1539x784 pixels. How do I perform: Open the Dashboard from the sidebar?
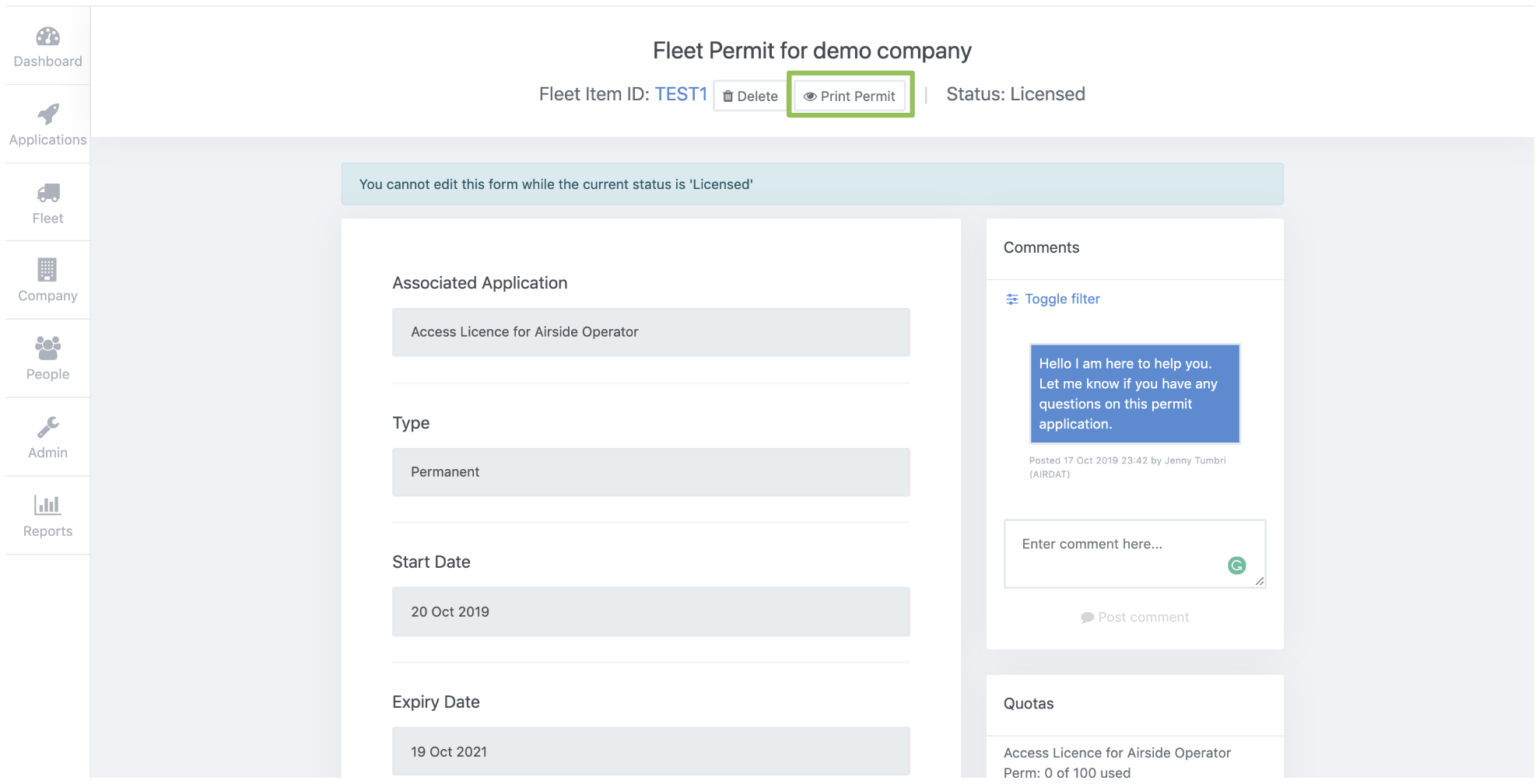click(x=47, y=44)
